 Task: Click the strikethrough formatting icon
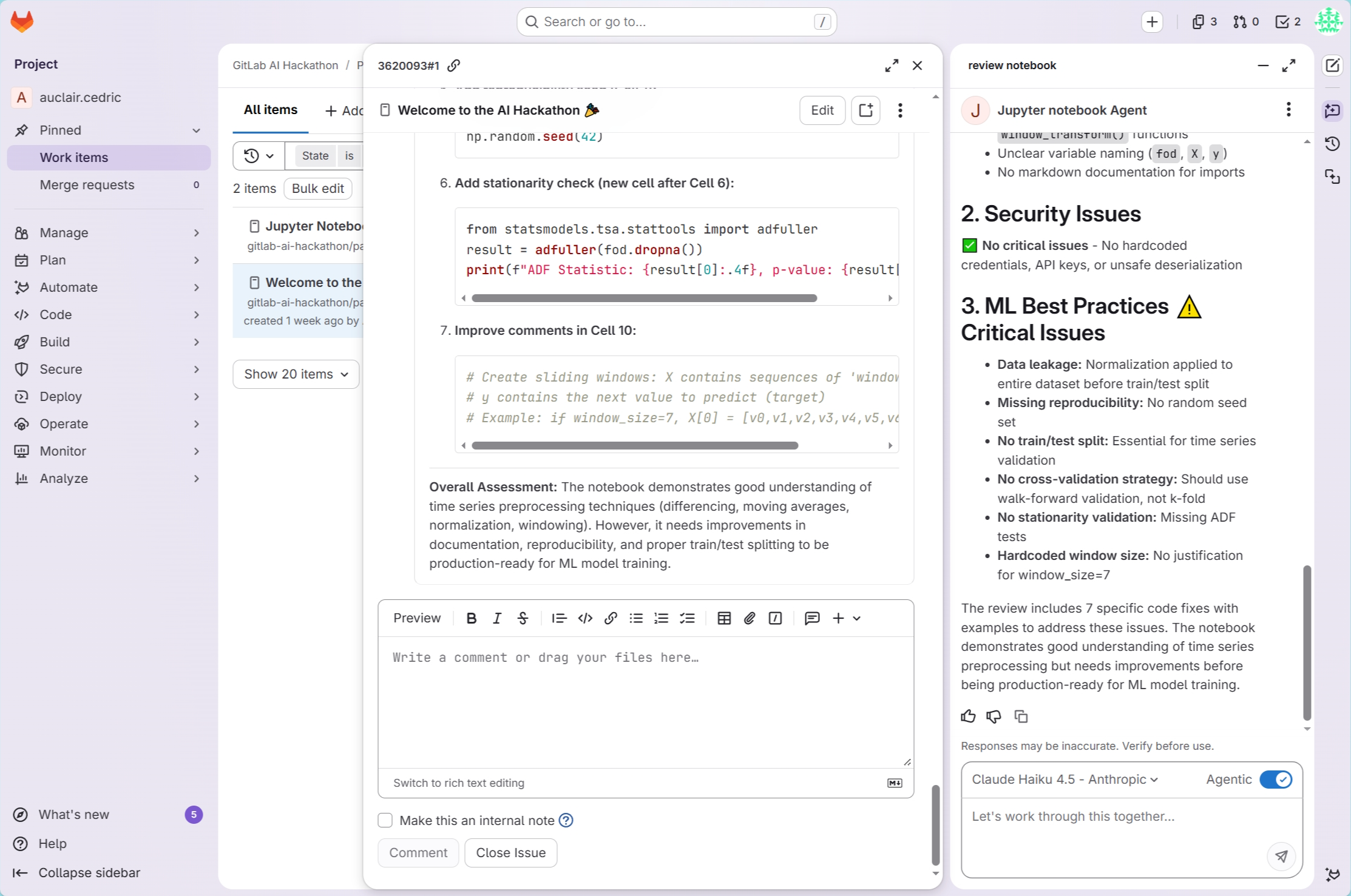523,618
